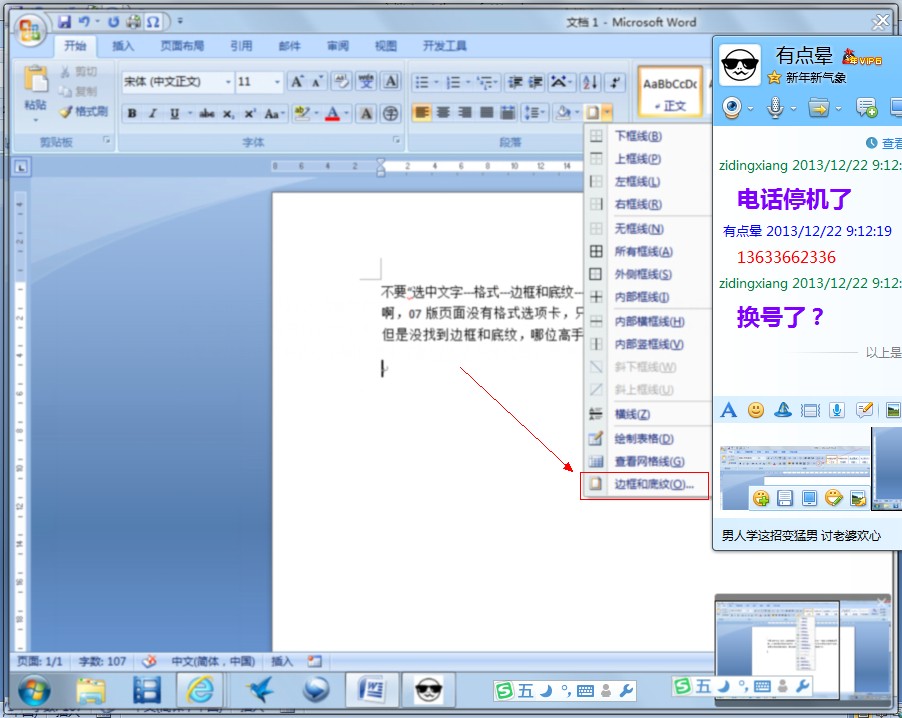Toggle Bold formatting
The width and height of the screenshot is (902, 718).
pyautogui.click(x=132, y=113)
